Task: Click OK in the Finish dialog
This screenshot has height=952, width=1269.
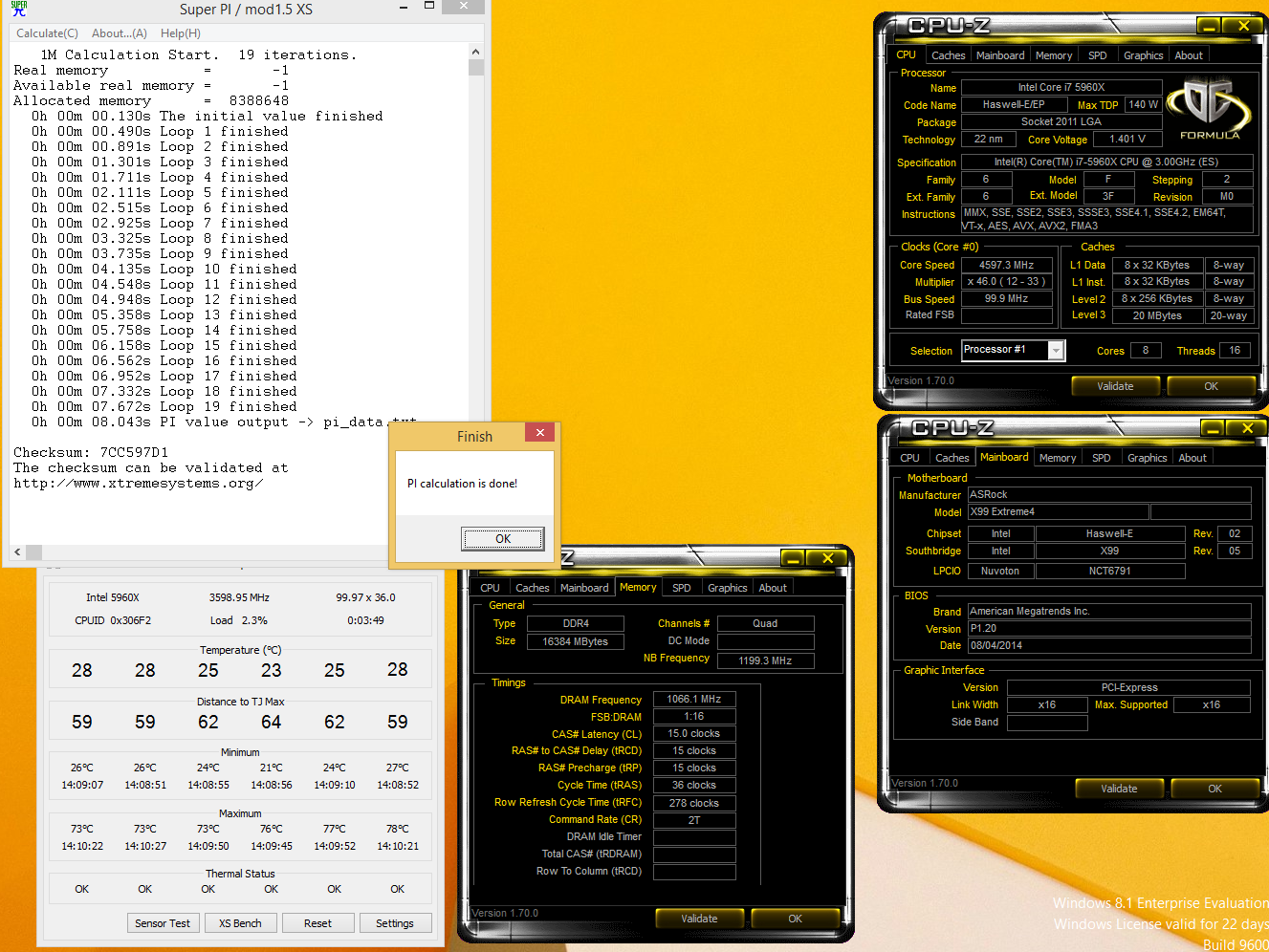Action: pyautogui.click(x=503, y=539)
